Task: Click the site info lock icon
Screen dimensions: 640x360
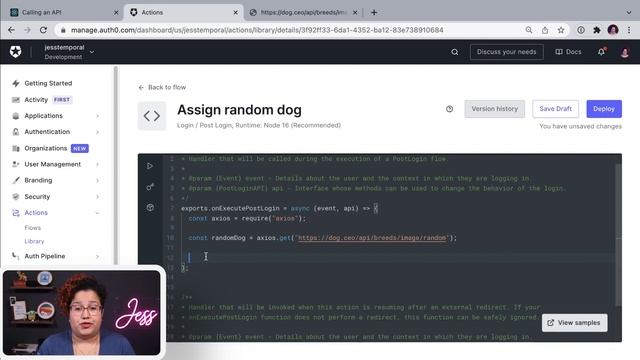Action: point(62,30)
